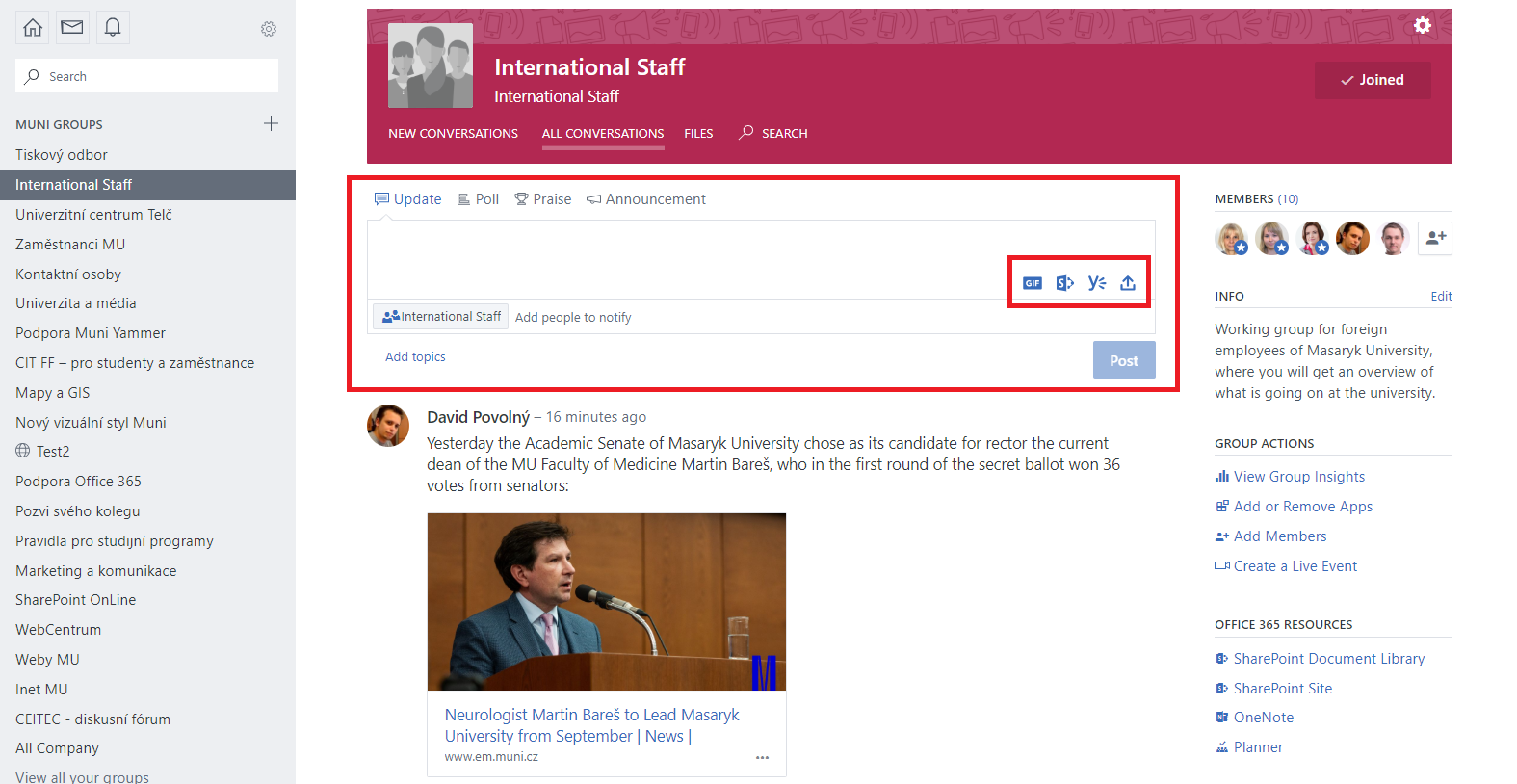Open the link preview more options ellipsis
The image size is (1517, 784).
click(x=762, y=758)
